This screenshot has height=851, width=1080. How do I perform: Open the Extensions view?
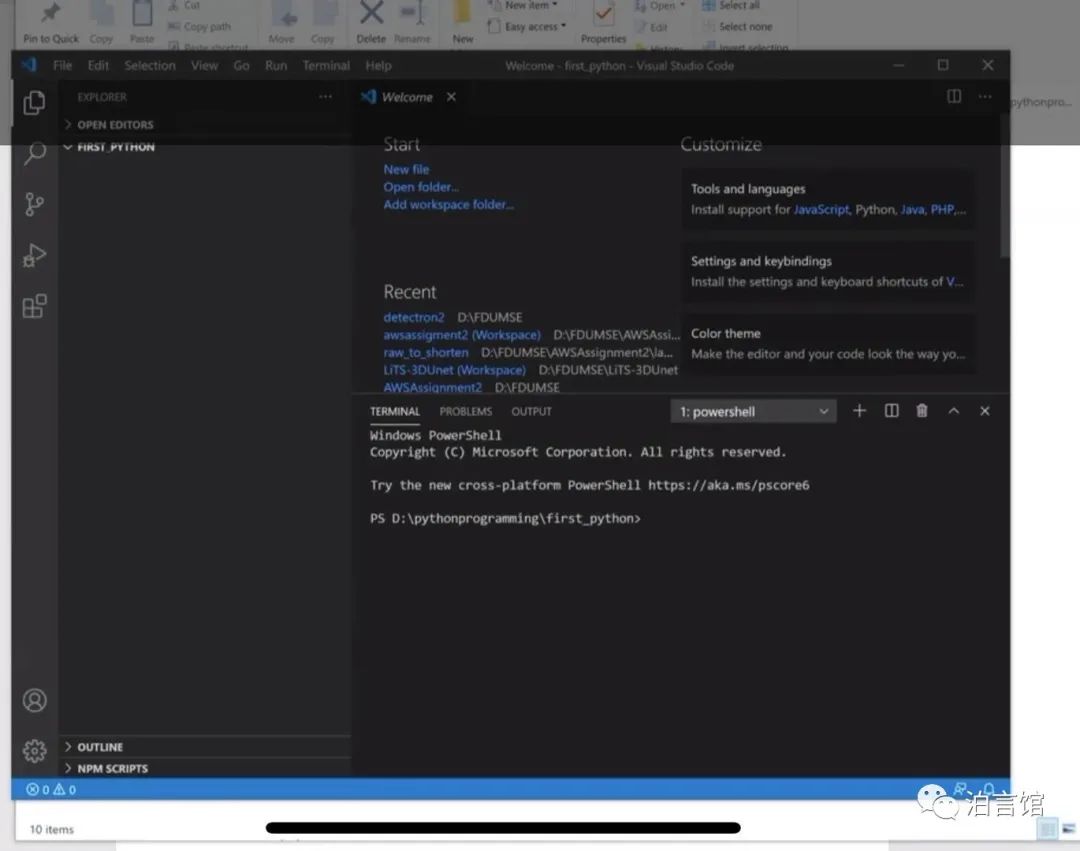pos(34,306)
